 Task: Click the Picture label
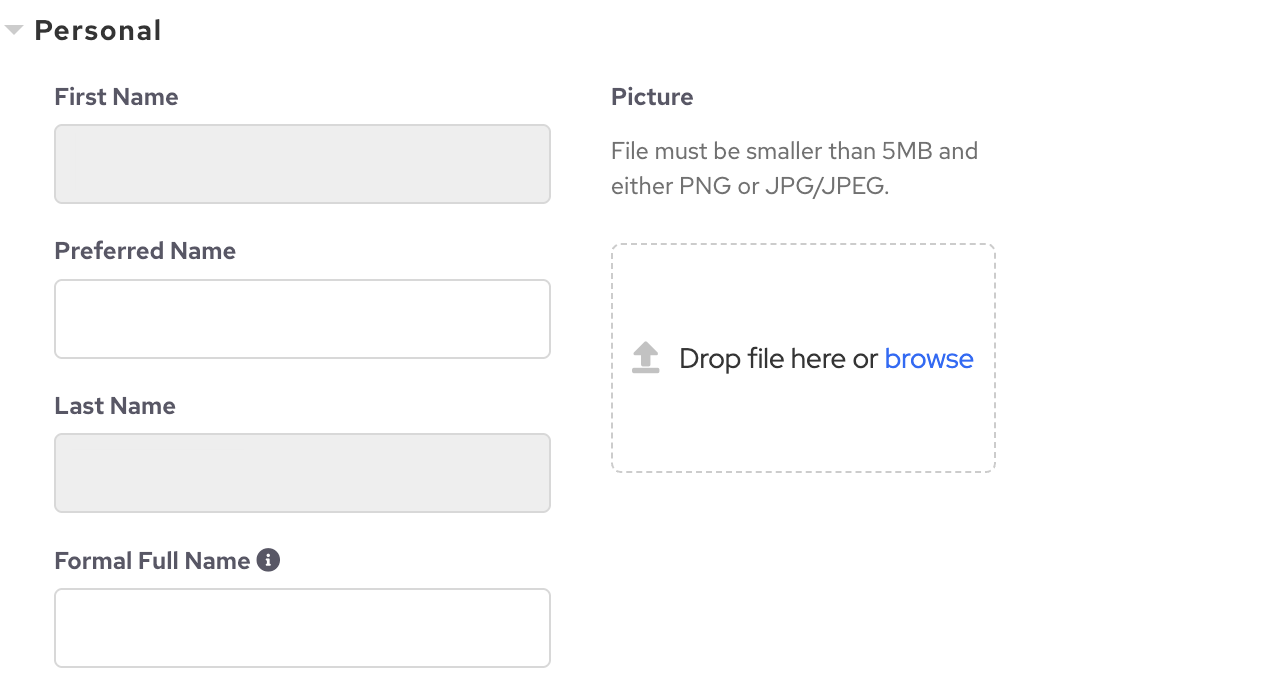(x=652, y=97)
